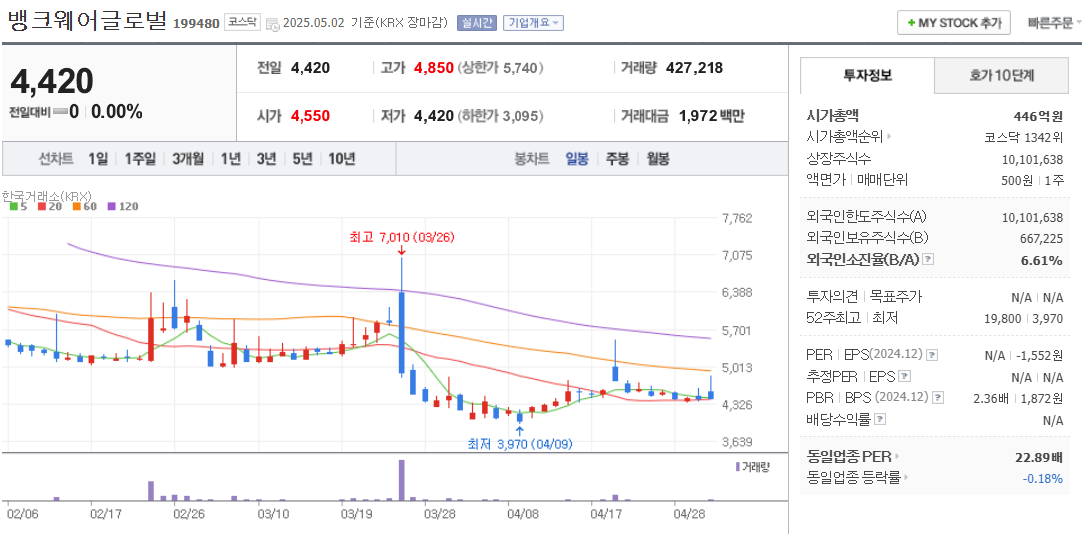Click the 코스닥 1342위 ranking value
This screenshot has width=1087, height=534.
pyautogui.click(x=1023, y=137)
